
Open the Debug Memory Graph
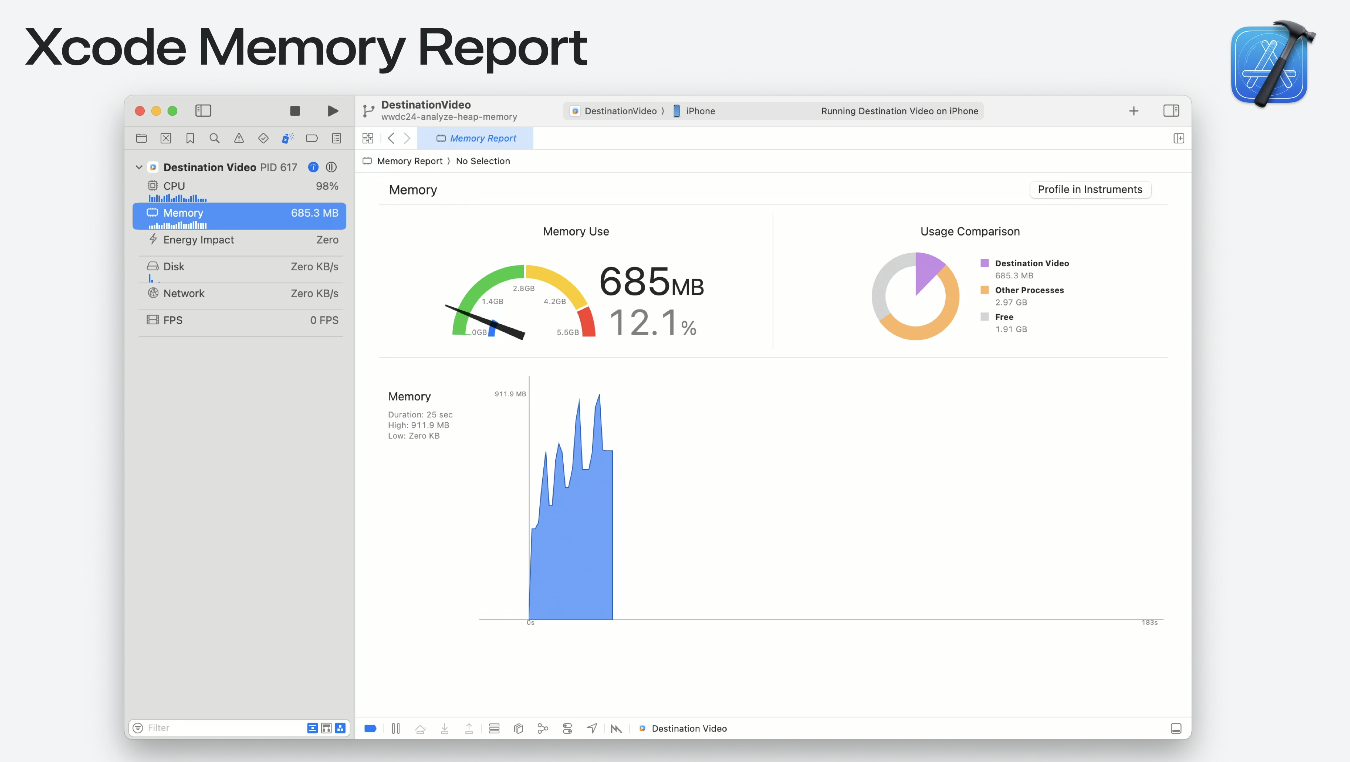(x=543, y=728)
